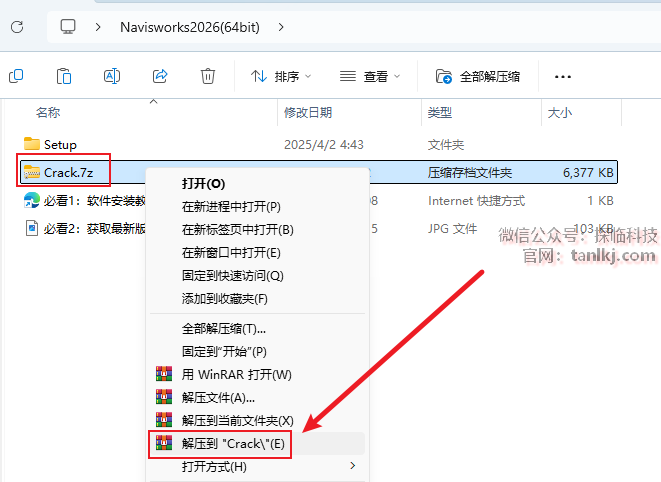
Task: Expand chevron after Navisworks2026(64bit) breadcrumb
Action: tap(281, 27)
